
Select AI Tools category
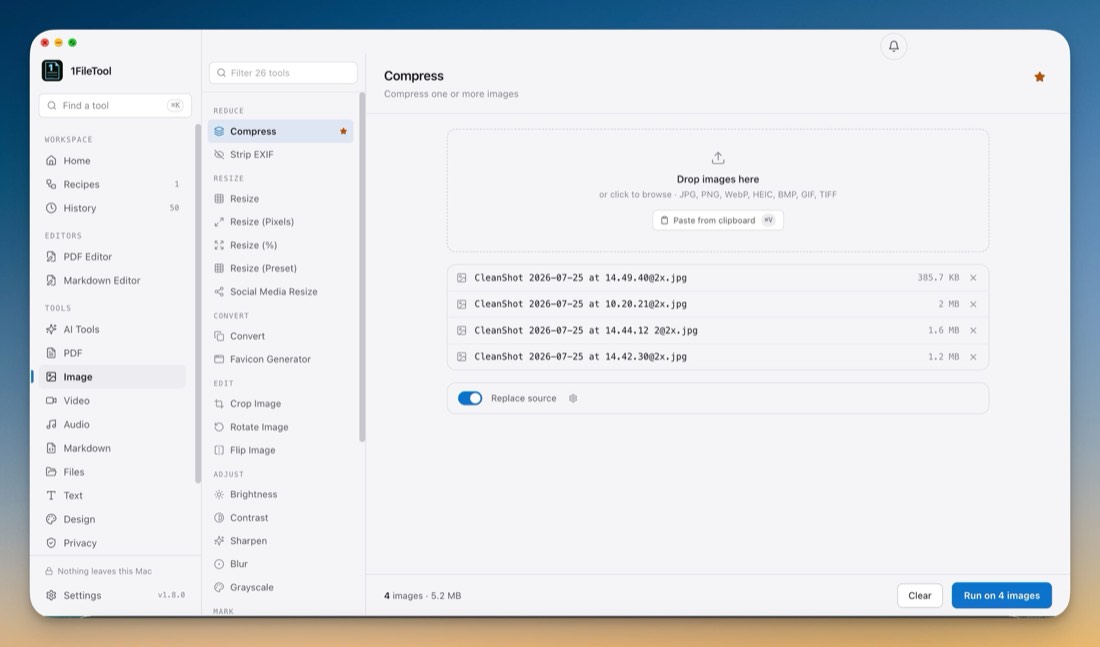[112, 329]
